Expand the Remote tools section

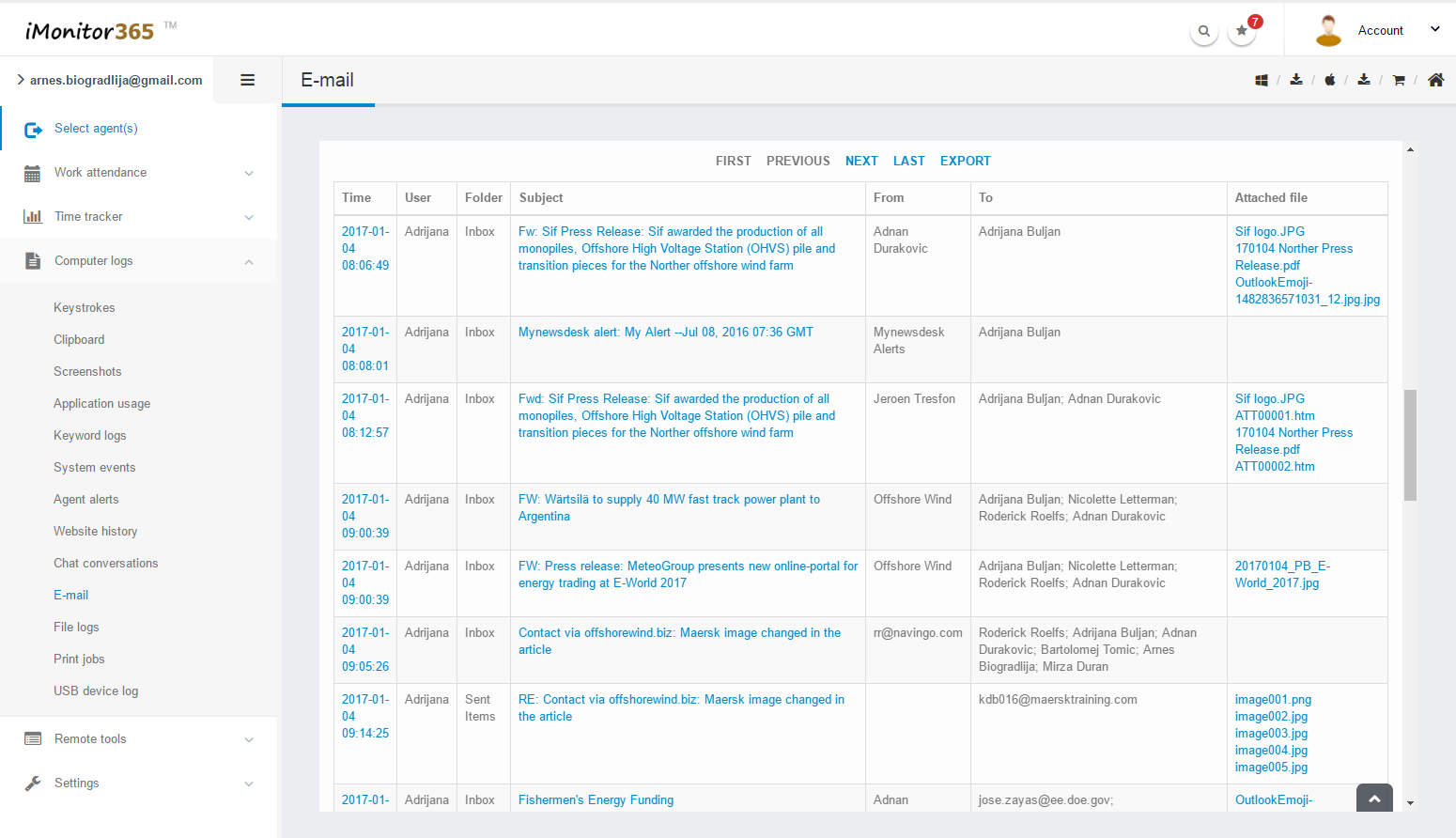139,739
